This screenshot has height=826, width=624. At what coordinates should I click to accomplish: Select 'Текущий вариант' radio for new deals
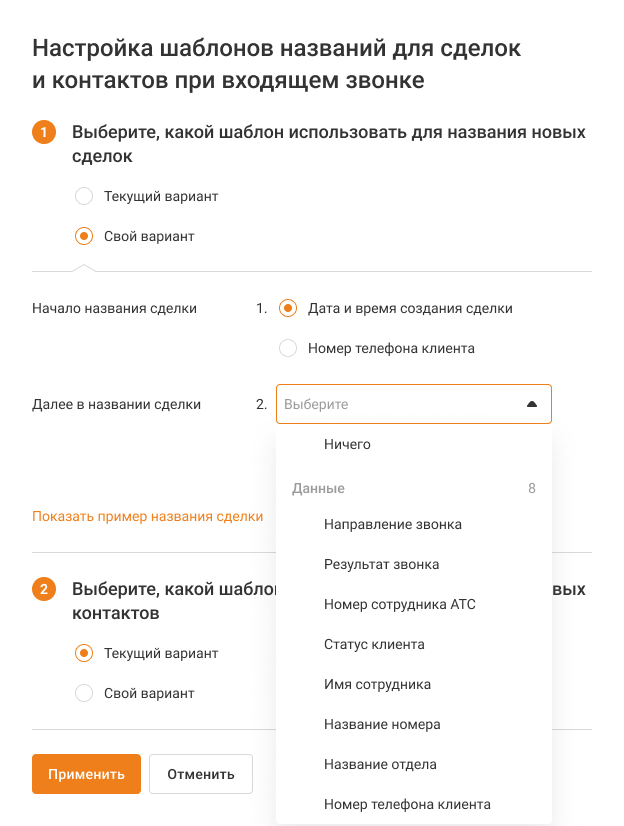(x=85, y=196)
